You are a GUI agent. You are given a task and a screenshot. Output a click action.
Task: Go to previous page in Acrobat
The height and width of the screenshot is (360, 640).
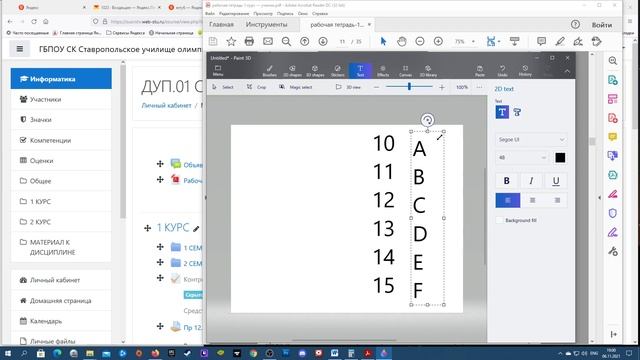click(x=304, y=41)
